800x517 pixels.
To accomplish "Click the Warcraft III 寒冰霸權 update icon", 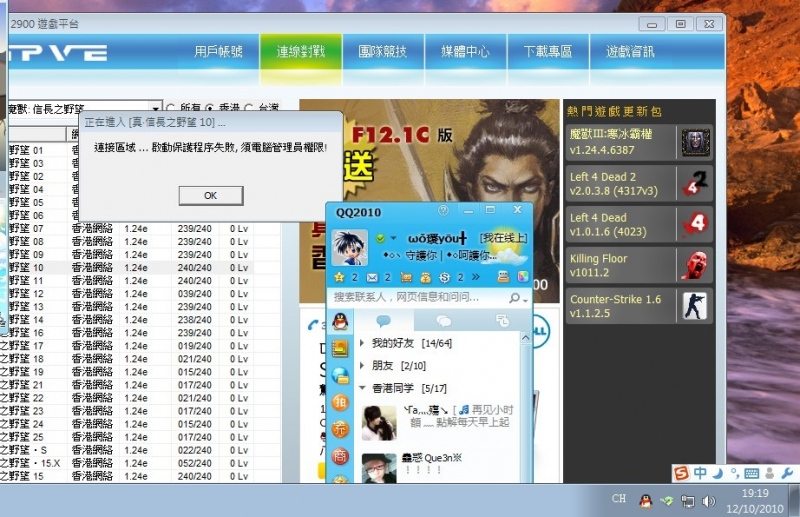I will pos(696,142).
